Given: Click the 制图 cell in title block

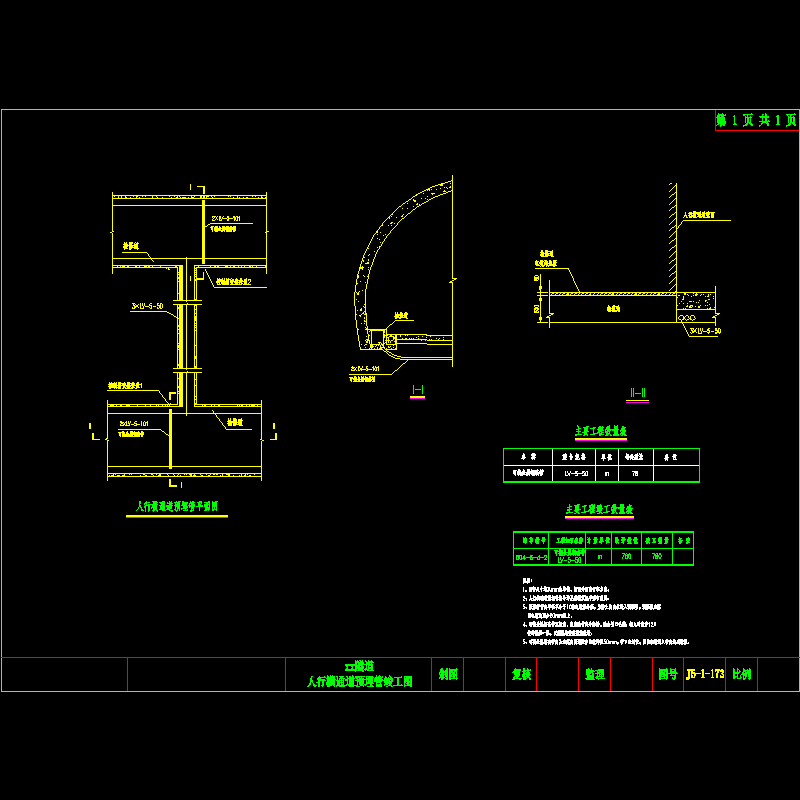Looking at the screenshot, I should coord(448,674).
